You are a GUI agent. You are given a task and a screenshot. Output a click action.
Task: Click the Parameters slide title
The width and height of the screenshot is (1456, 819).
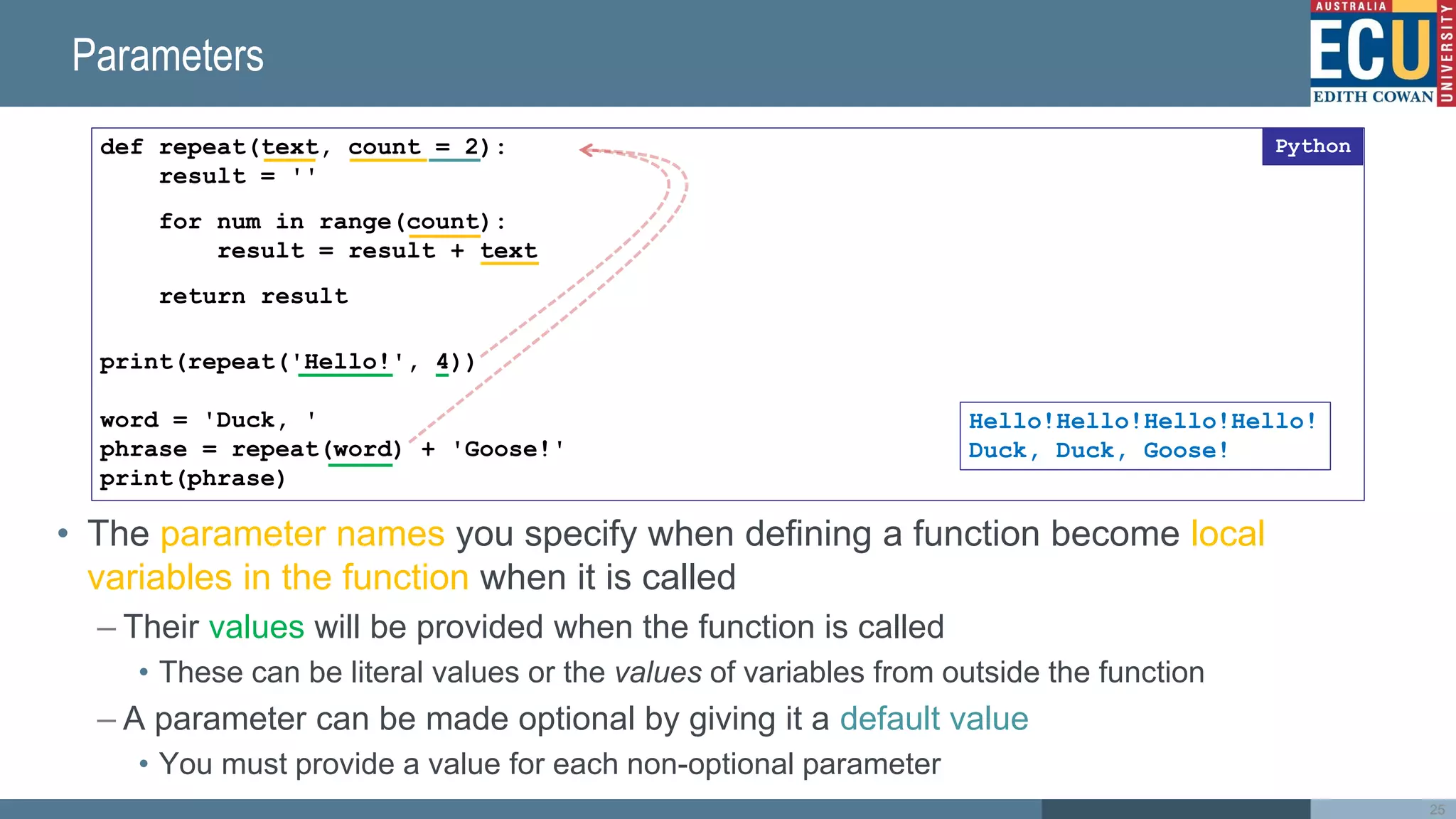coord(168,55)
